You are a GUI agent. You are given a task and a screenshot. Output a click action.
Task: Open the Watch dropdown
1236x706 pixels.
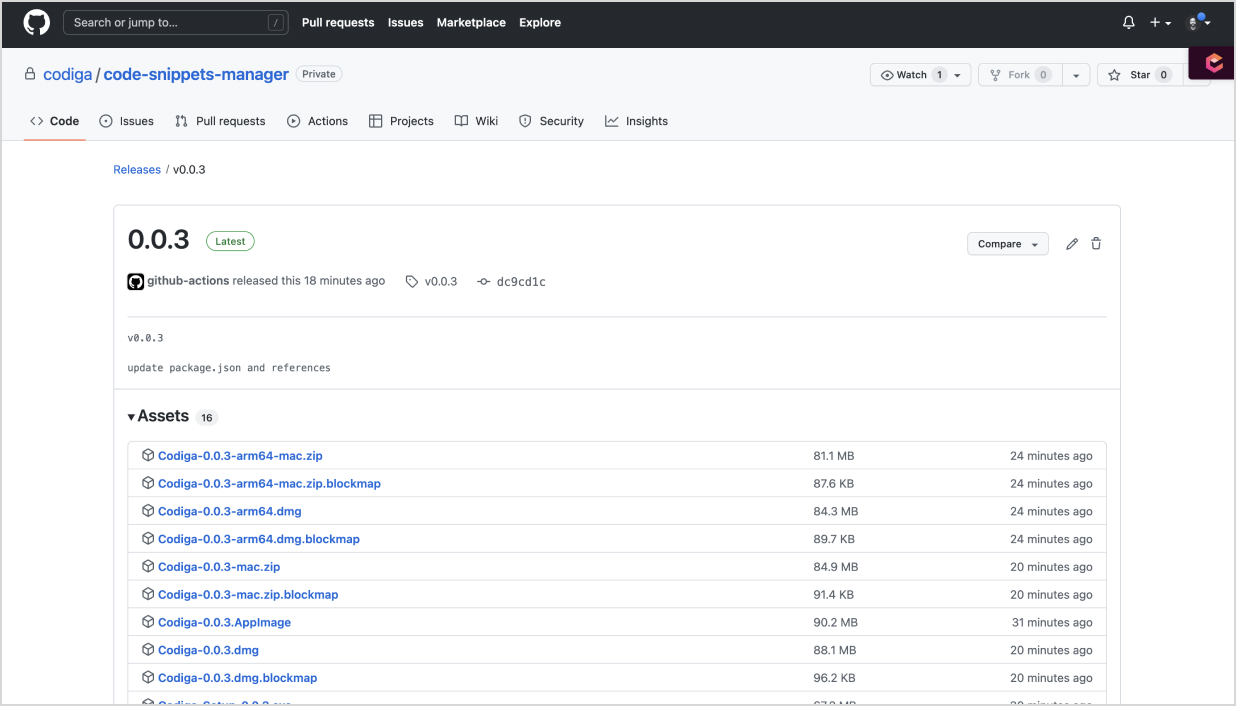[x=920, y=75]
